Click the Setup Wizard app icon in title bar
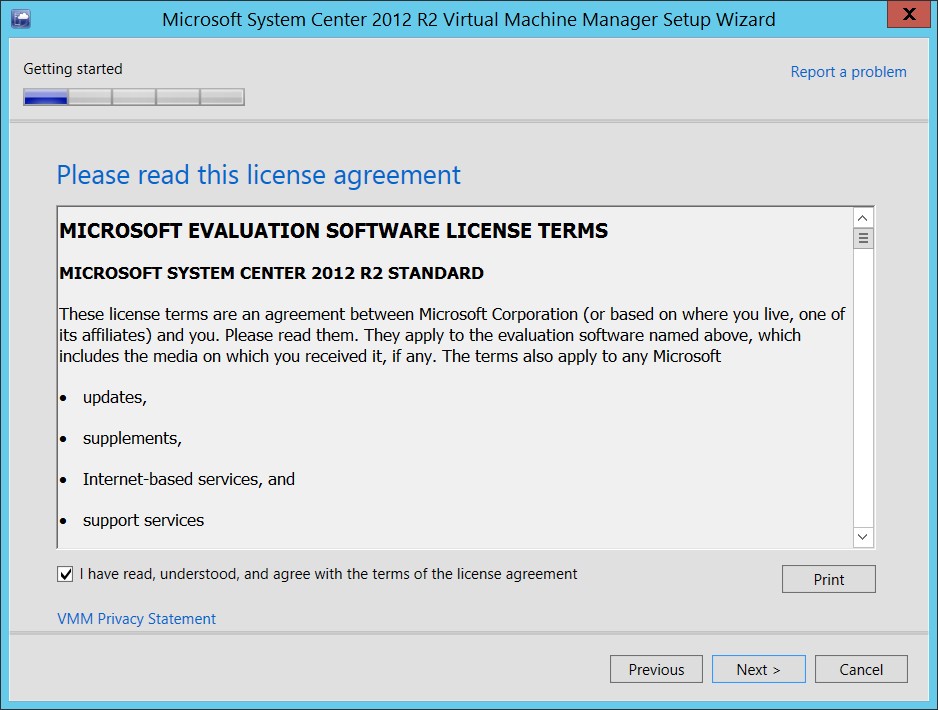Image resolution: width=938 pixels, height=710 pixels. tap(21, 19)
